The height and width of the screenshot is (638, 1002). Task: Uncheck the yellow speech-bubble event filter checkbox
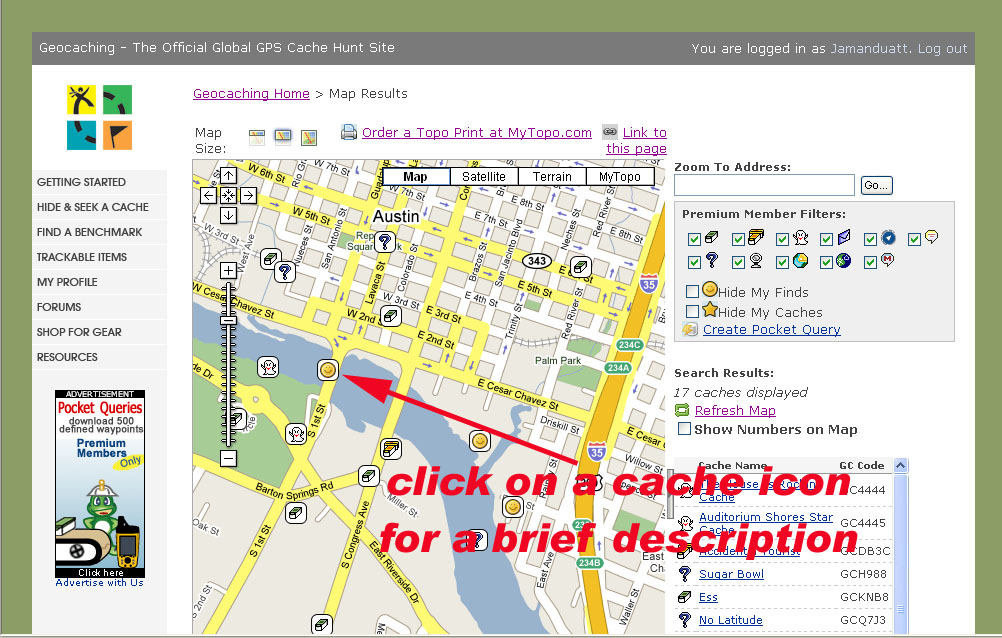(914, 239)
